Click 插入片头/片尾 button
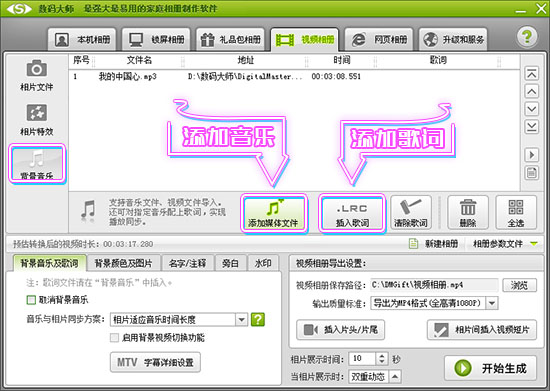 click(340, 330)
